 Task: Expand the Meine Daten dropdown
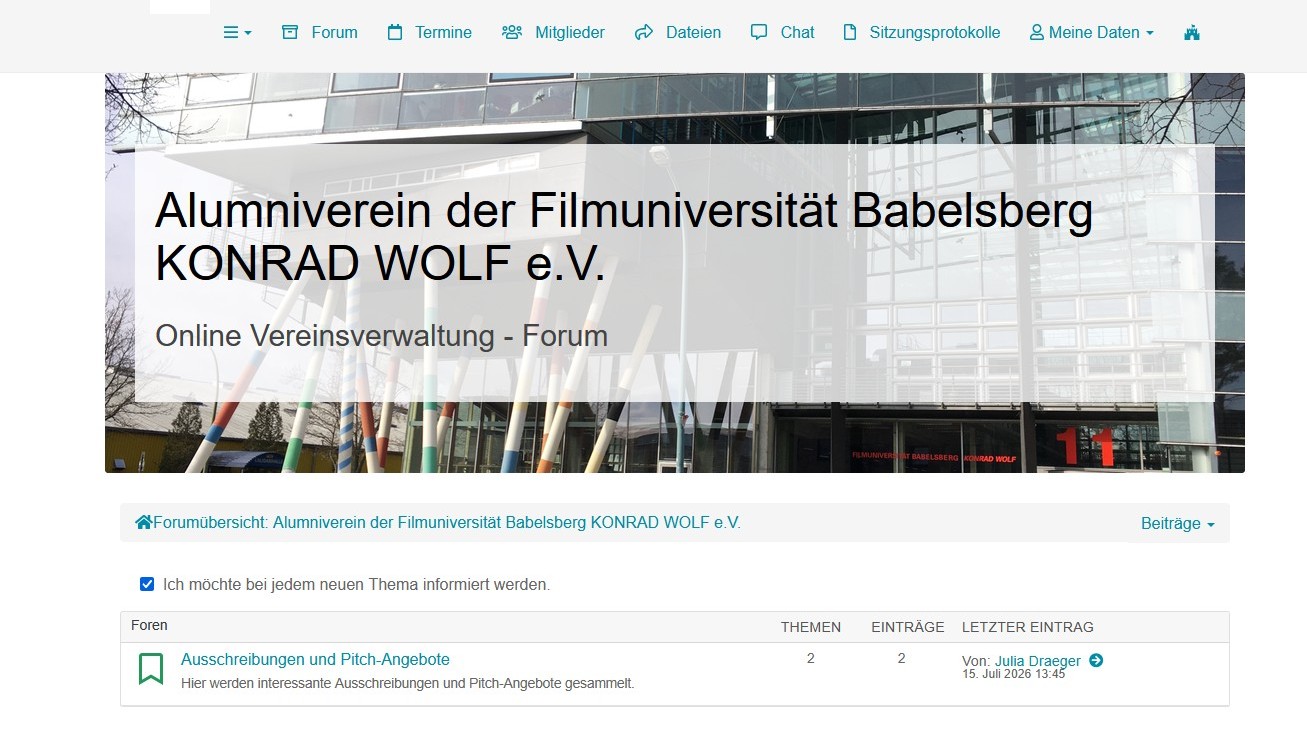(x=1092, y=32)
